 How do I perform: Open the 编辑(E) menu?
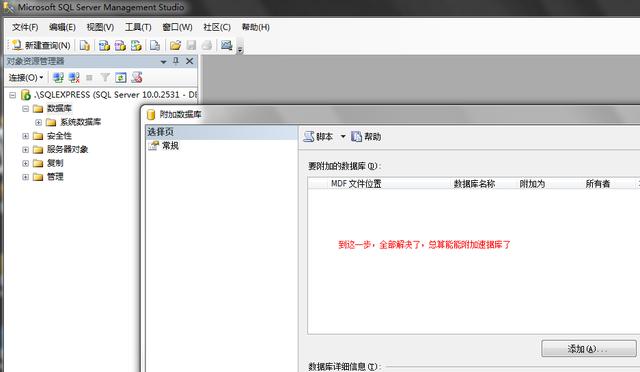point(62,27)
